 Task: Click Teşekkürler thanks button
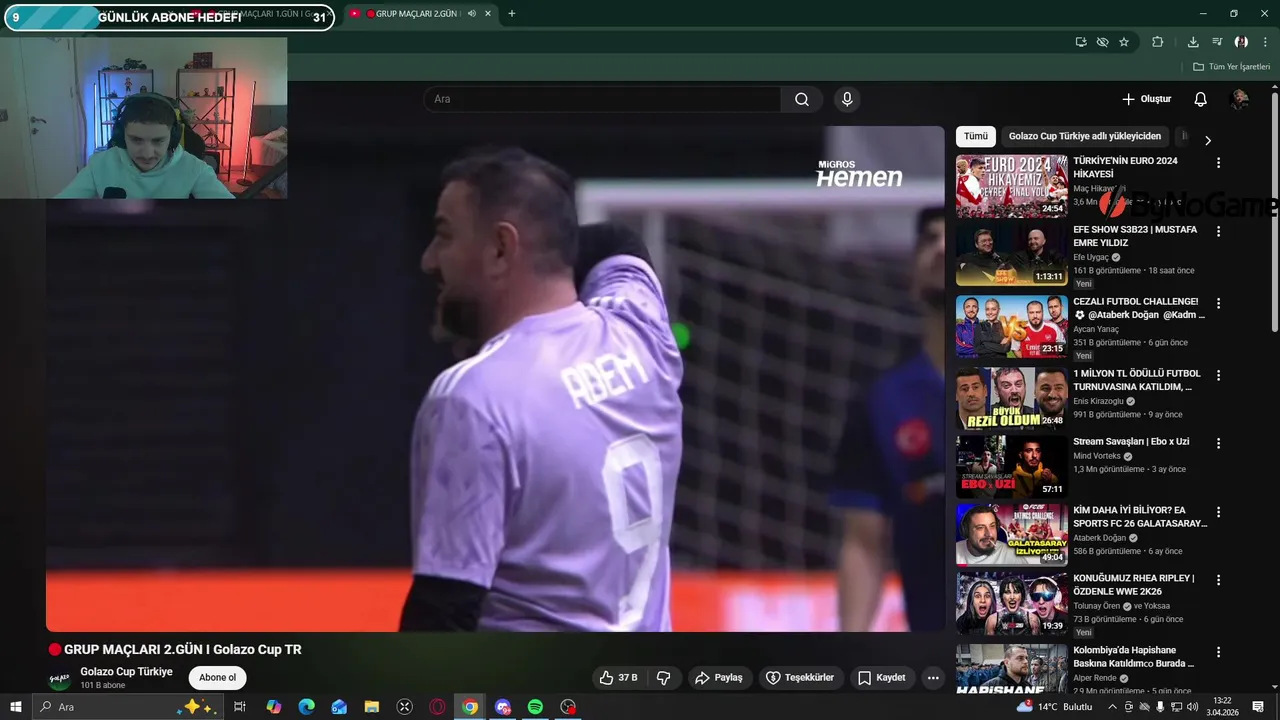point(800,677)
